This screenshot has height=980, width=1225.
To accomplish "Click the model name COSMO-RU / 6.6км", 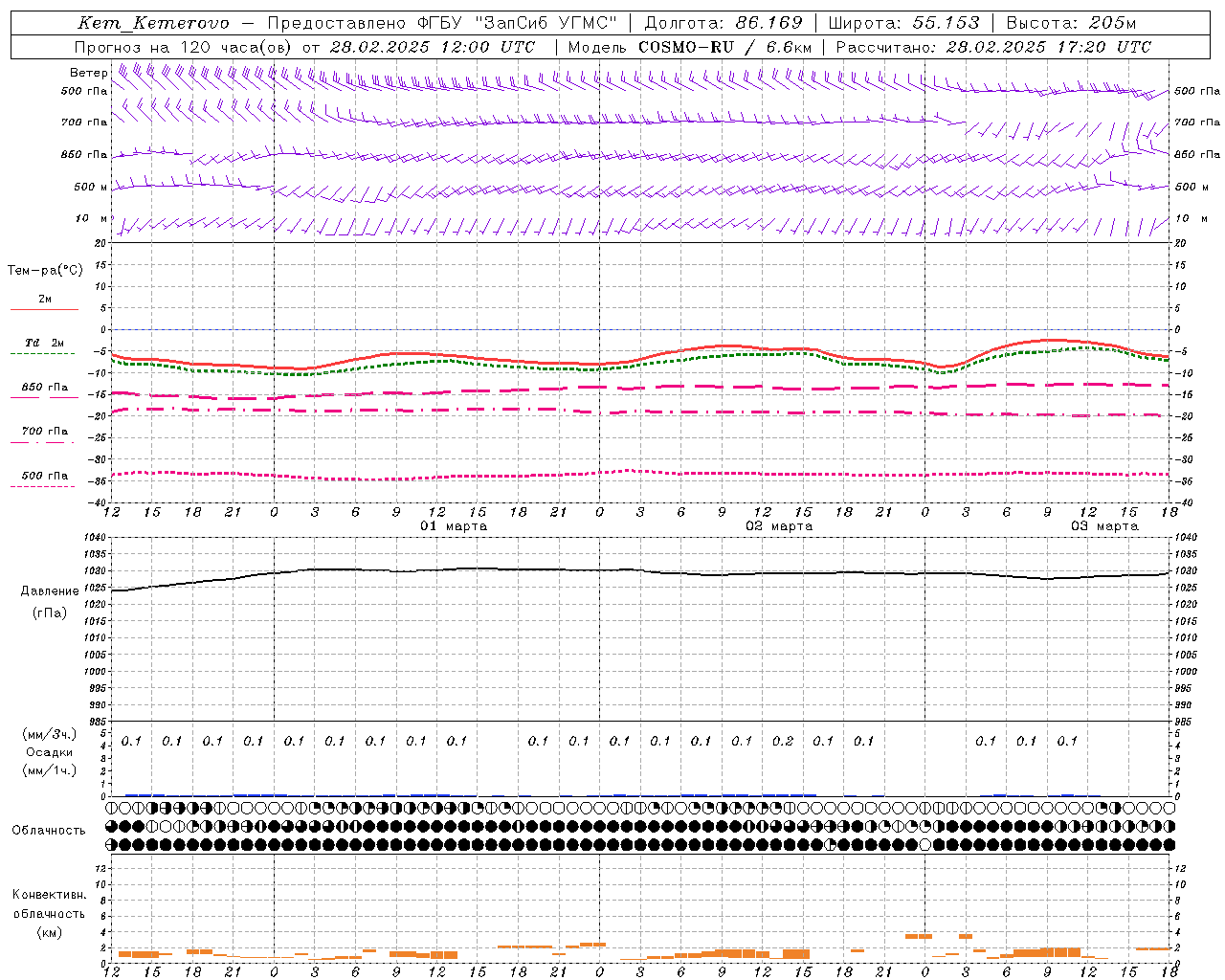I will pos(725,47).
